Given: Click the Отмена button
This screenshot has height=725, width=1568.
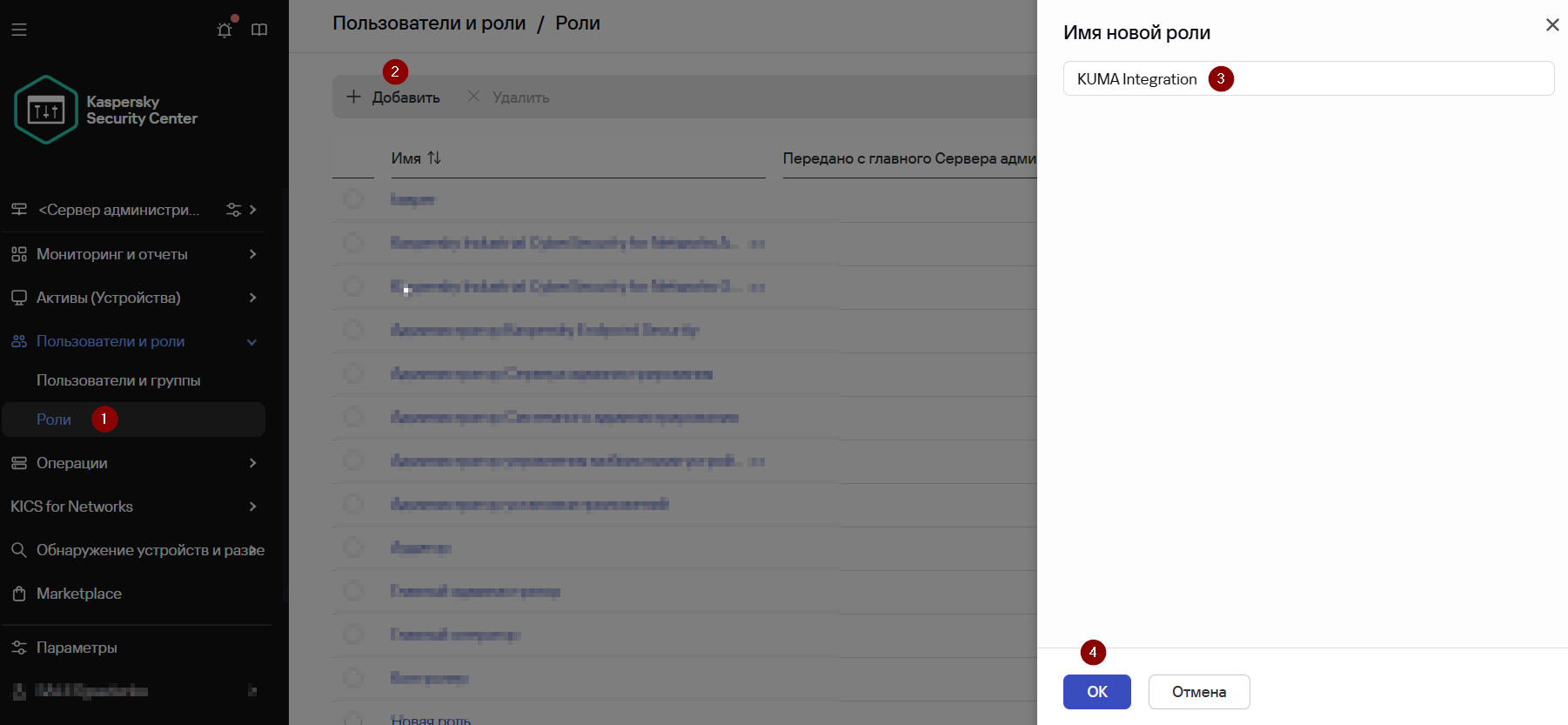Looking at the screenshot, I should pos(1199,692).
